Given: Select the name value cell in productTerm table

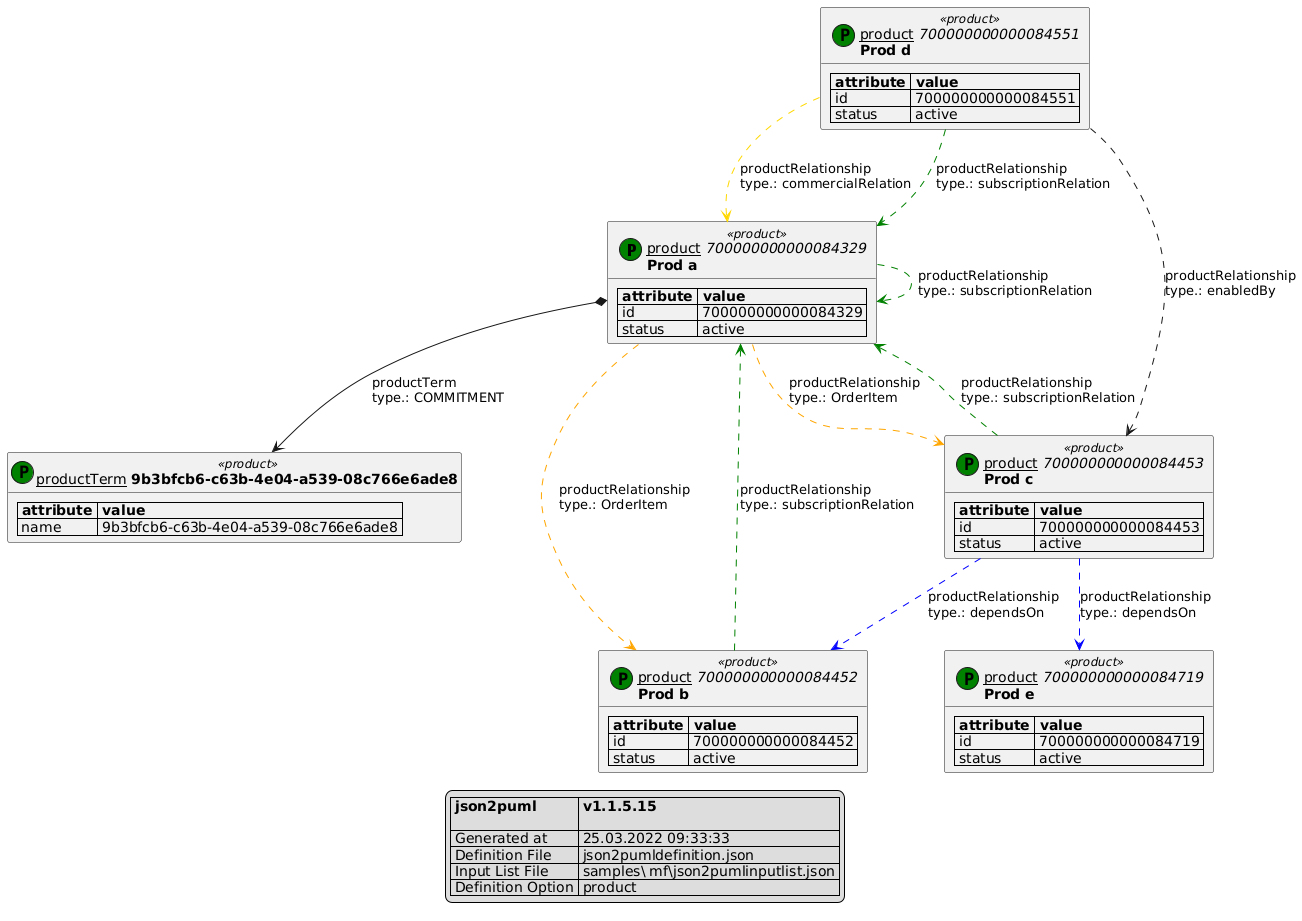Looking at the screenshot, I should pos(249,527).
